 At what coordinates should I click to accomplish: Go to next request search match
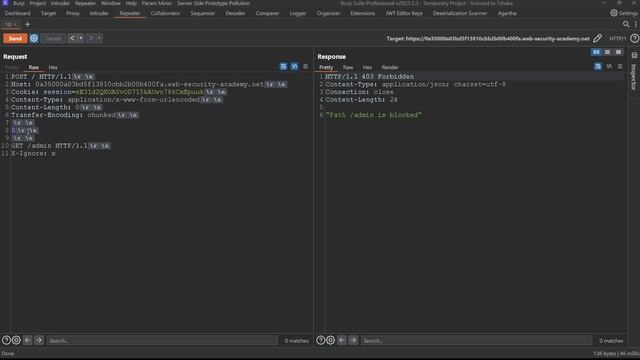39,340
